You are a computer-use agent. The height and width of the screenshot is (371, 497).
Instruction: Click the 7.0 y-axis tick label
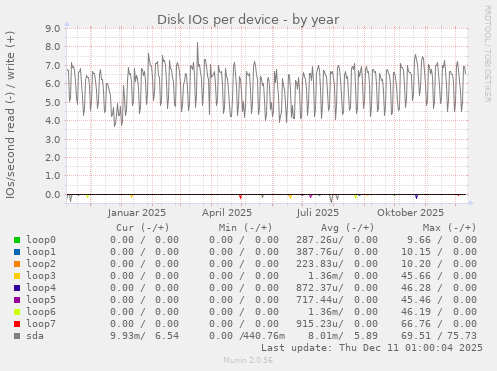click(x=53, y=65)
